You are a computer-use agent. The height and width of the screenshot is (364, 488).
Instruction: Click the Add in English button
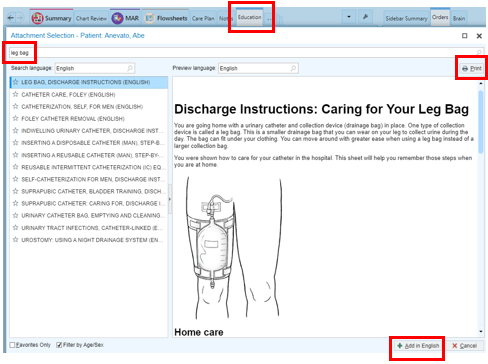418,346
